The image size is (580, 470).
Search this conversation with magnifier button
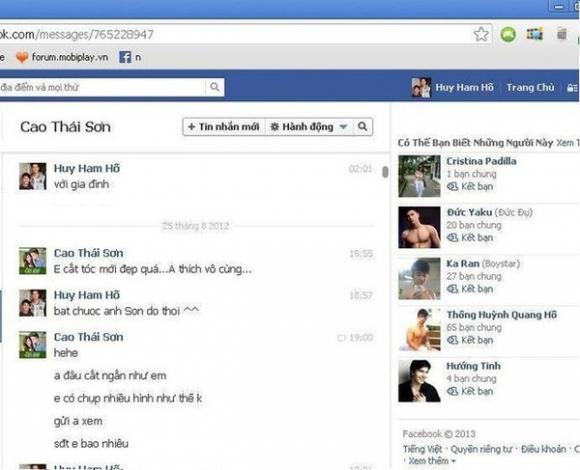click(363, 127)
